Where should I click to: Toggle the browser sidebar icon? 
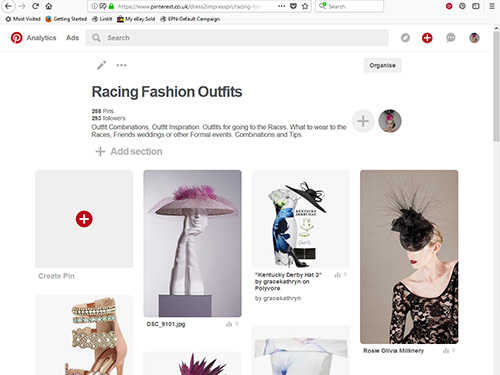(x=476, y=6)
